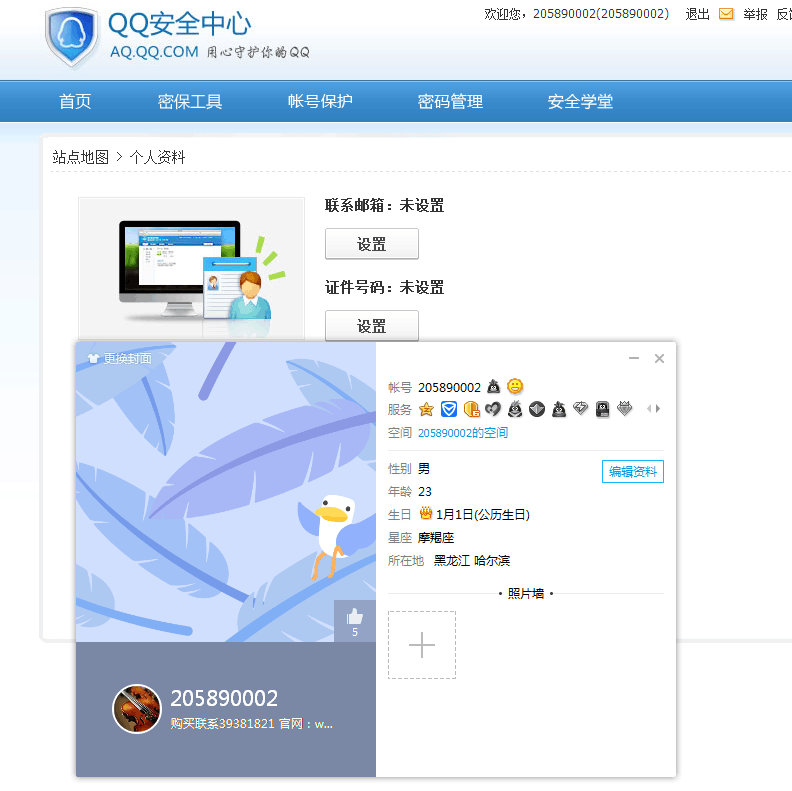792x791 pixels.
Task: Click 更换封面 to change cover
Action: click(x=120, y=359)
